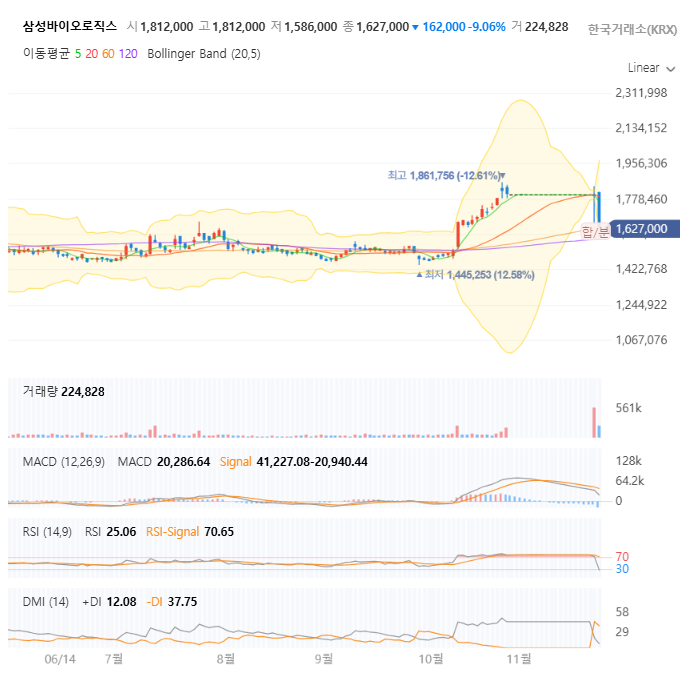Click the DMI (14) indicator label
680x697 pixels.
click(x=45, y=602)
